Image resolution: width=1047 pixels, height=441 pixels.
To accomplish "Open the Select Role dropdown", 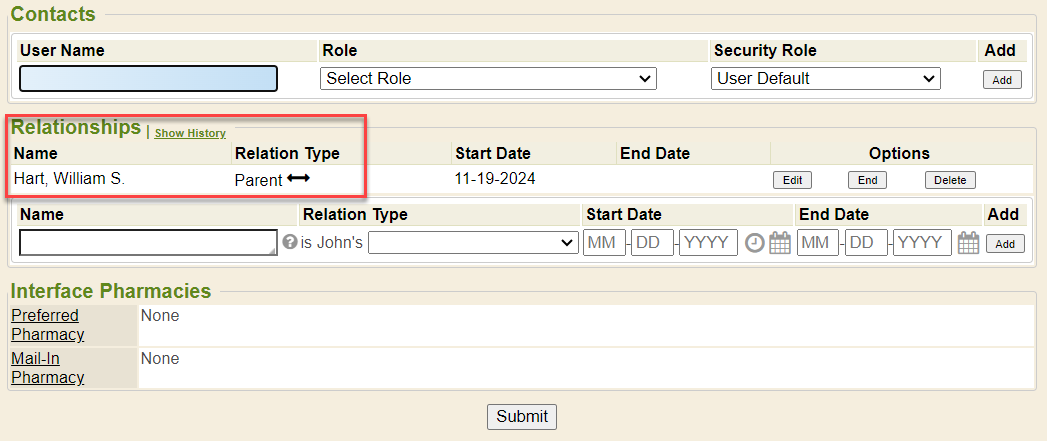I will tap(488, 79).
